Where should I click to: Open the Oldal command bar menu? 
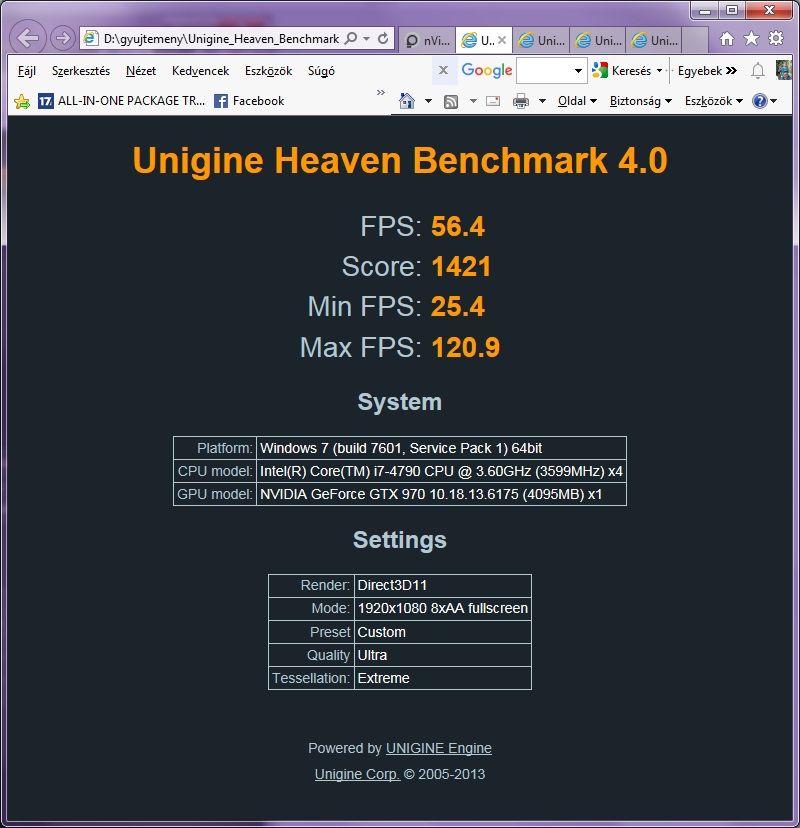pos(577,101)
